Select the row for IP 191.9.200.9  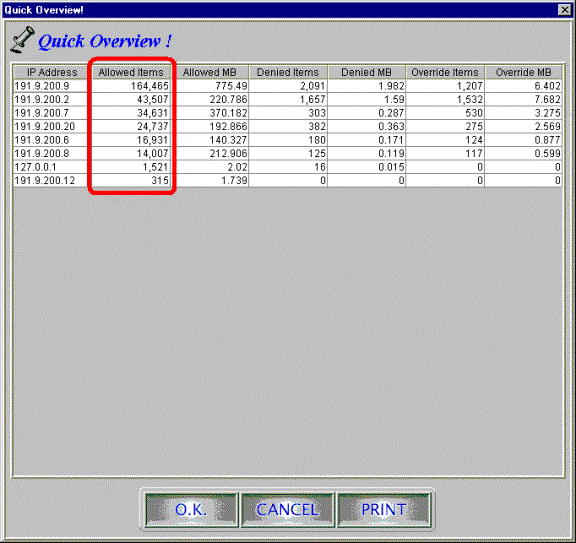click(288, 86)
